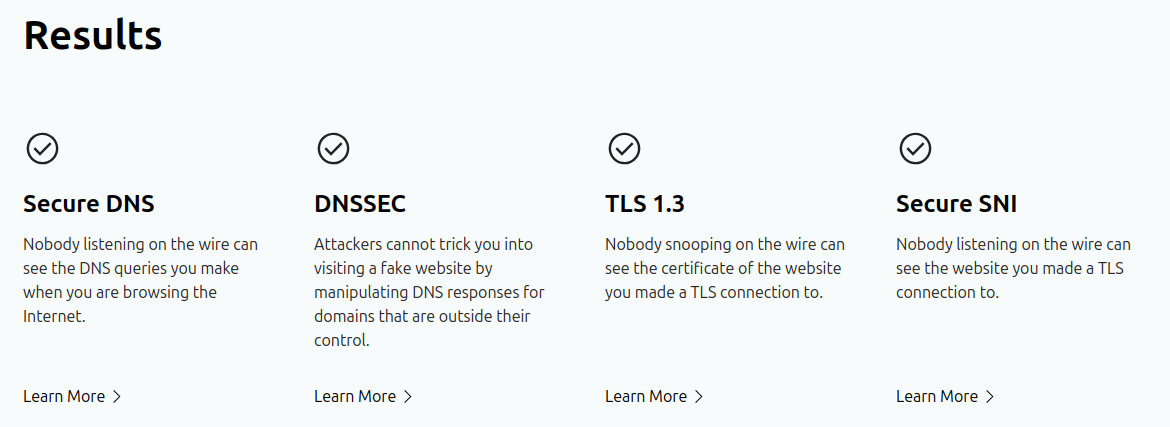Screen dimensions: 1170x427
Task: Open Learn More for Secure DNS
Action: coord(64,397)
